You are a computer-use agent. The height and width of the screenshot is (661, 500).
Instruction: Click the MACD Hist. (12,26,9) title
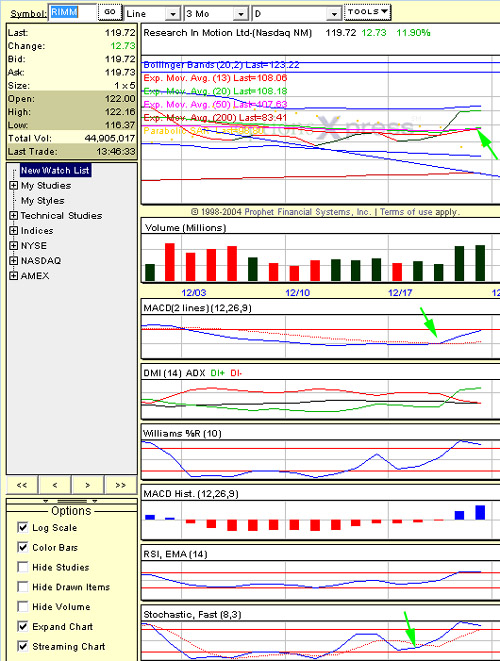pos(191,494)
